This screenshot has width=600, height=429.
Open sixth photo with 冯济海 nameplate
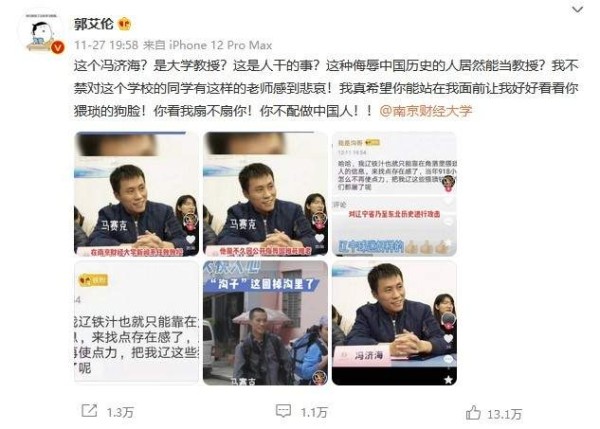coord(394,323)
